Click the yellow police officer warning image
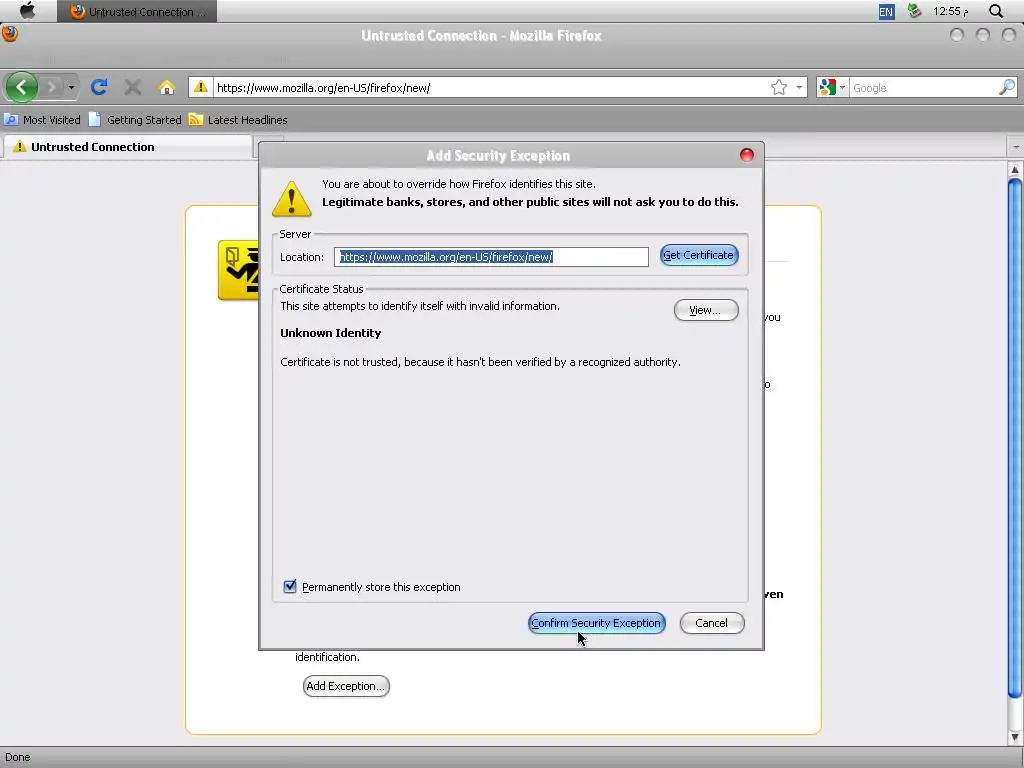1024x768 pixels. click(x=238, y=270)
